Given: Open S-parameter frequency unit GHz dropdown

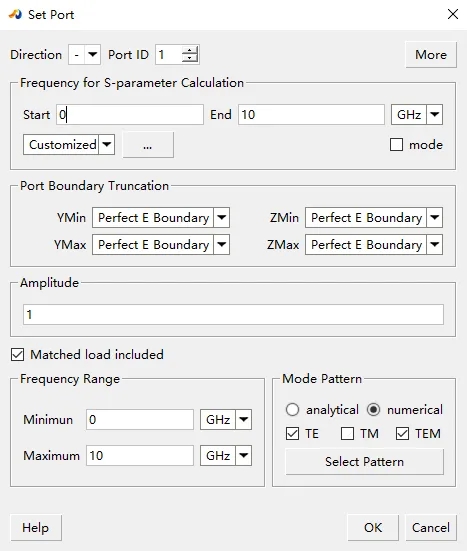Looking at the screenshot, I should pos(417,115).
